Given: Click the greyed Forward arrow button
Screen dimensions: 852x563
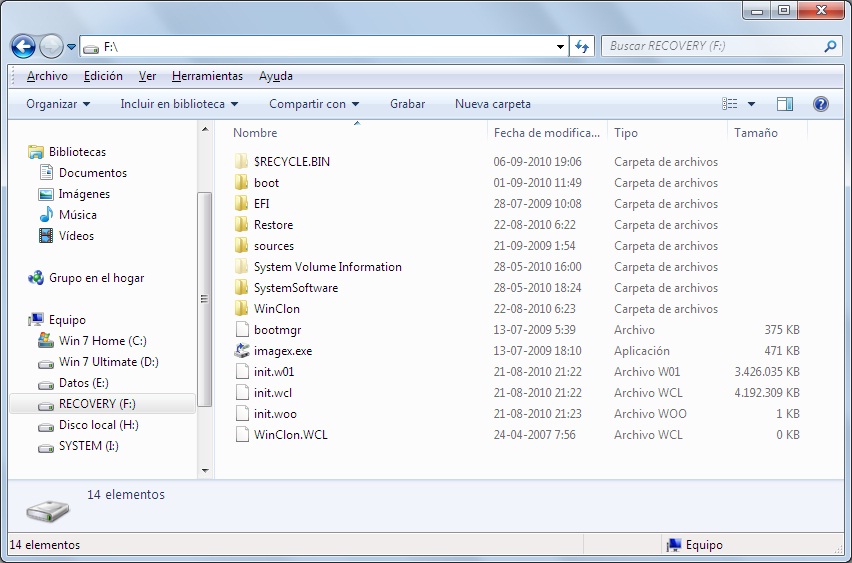Looking at the screenshot, I should [52, 47].
